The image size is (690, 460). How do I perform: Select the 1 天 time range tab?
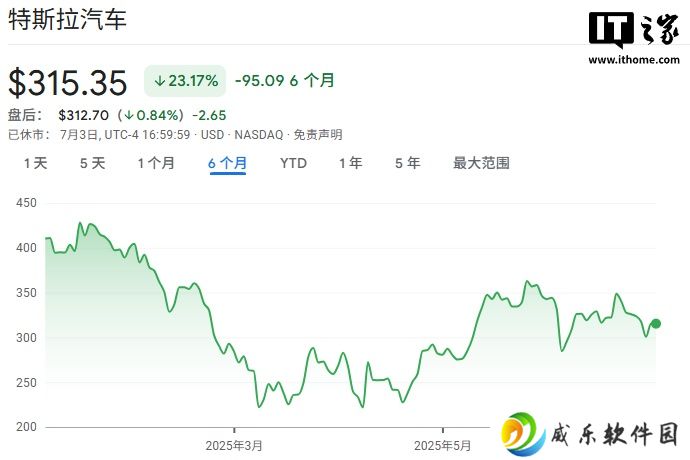pos(35,163)
